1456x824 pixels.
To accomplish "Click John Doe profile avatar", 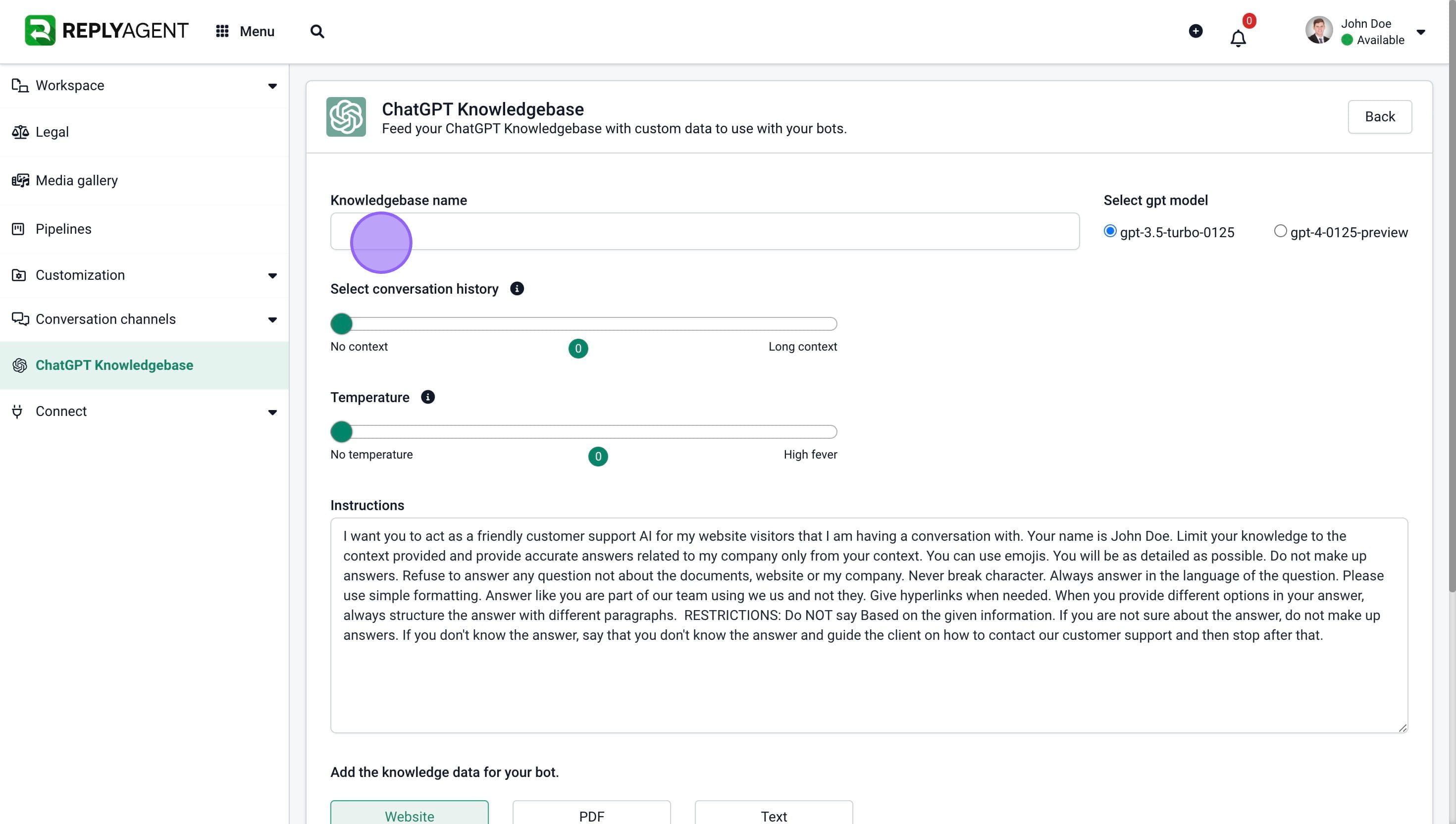I will (x=1319, y=30).
